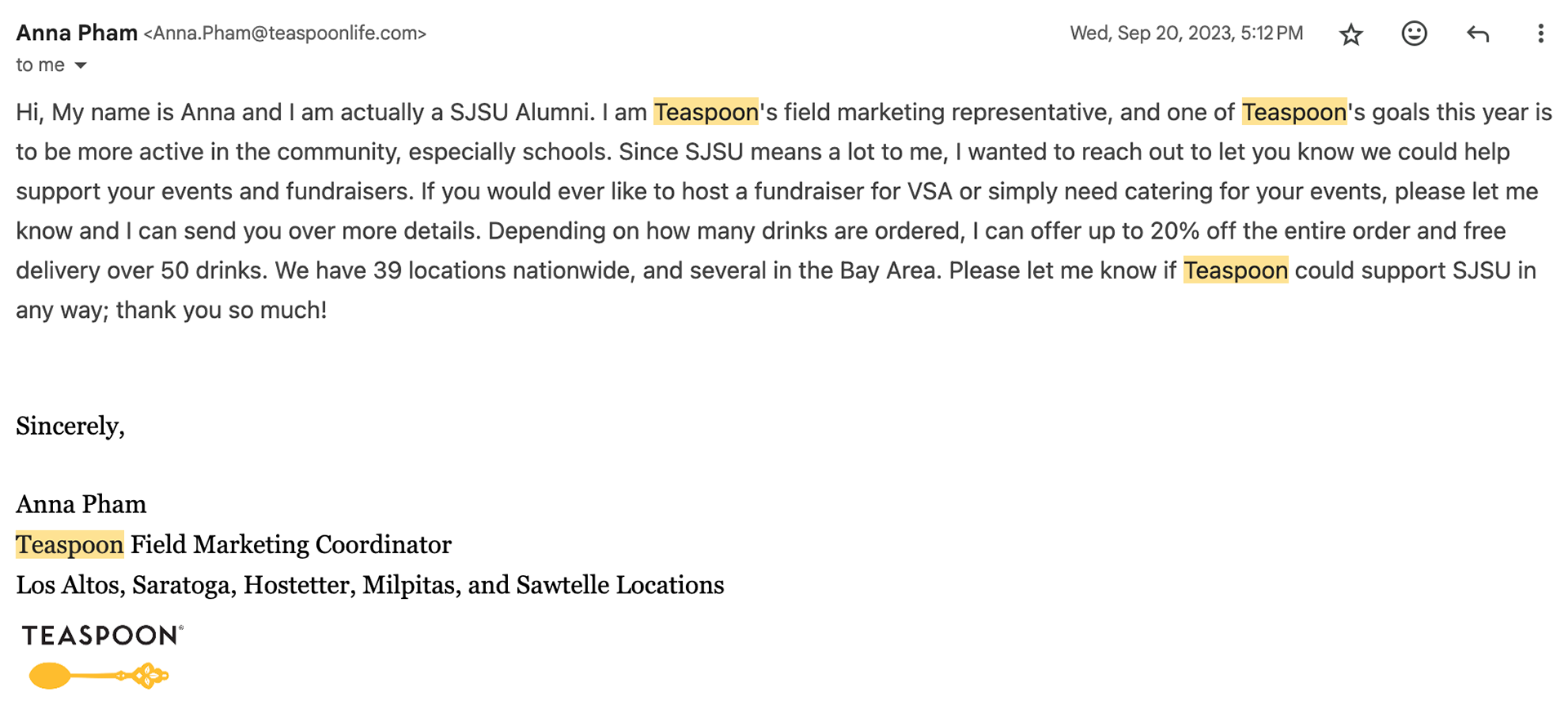Click highlighted Teaspoon before "'s field marketing"
1568x728 pixels.
click(706, 112)
